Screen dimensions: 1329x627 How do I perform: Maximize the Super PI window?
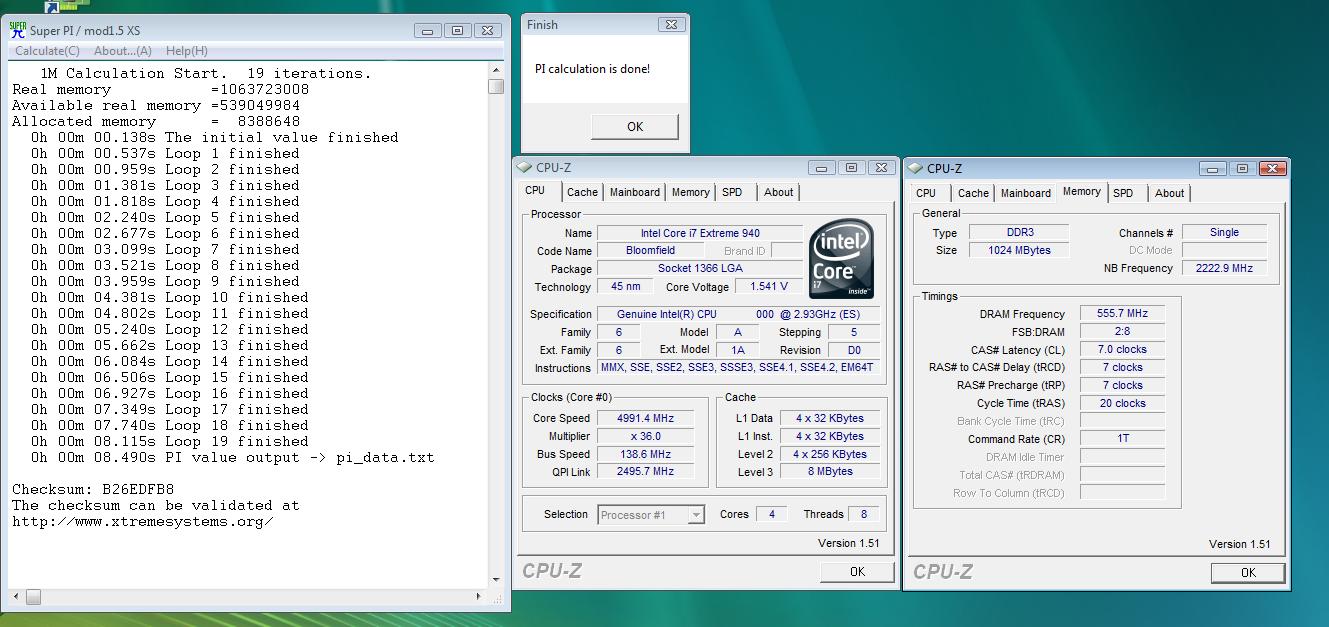[457, 30]
